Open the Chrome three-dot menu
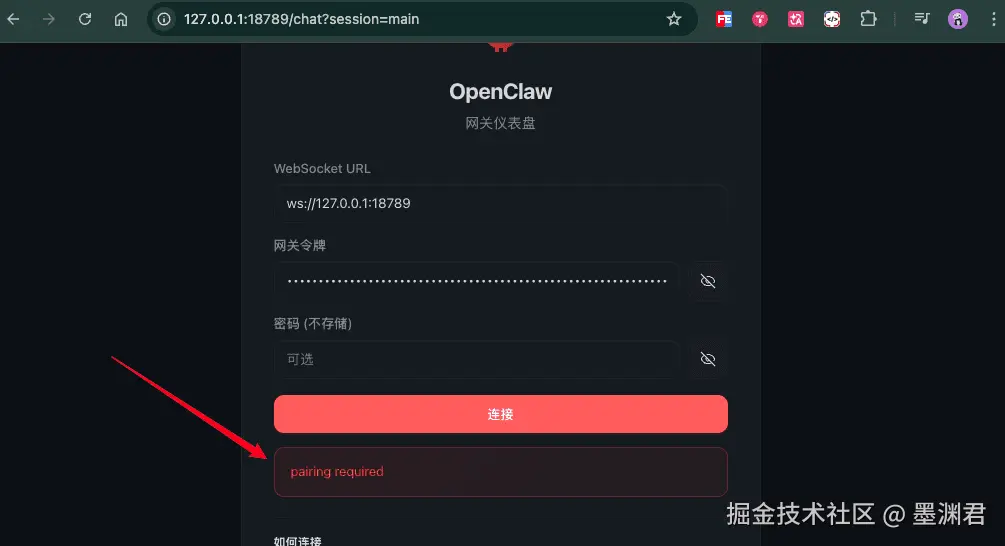Viewport: 1005px width, 546px height. tap(993, 19)
